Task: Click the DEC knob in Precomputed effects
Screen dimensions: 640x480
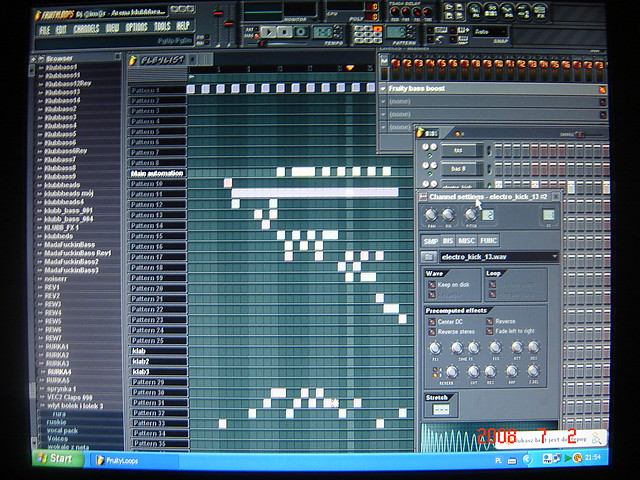Action: (x=533, y=347)
